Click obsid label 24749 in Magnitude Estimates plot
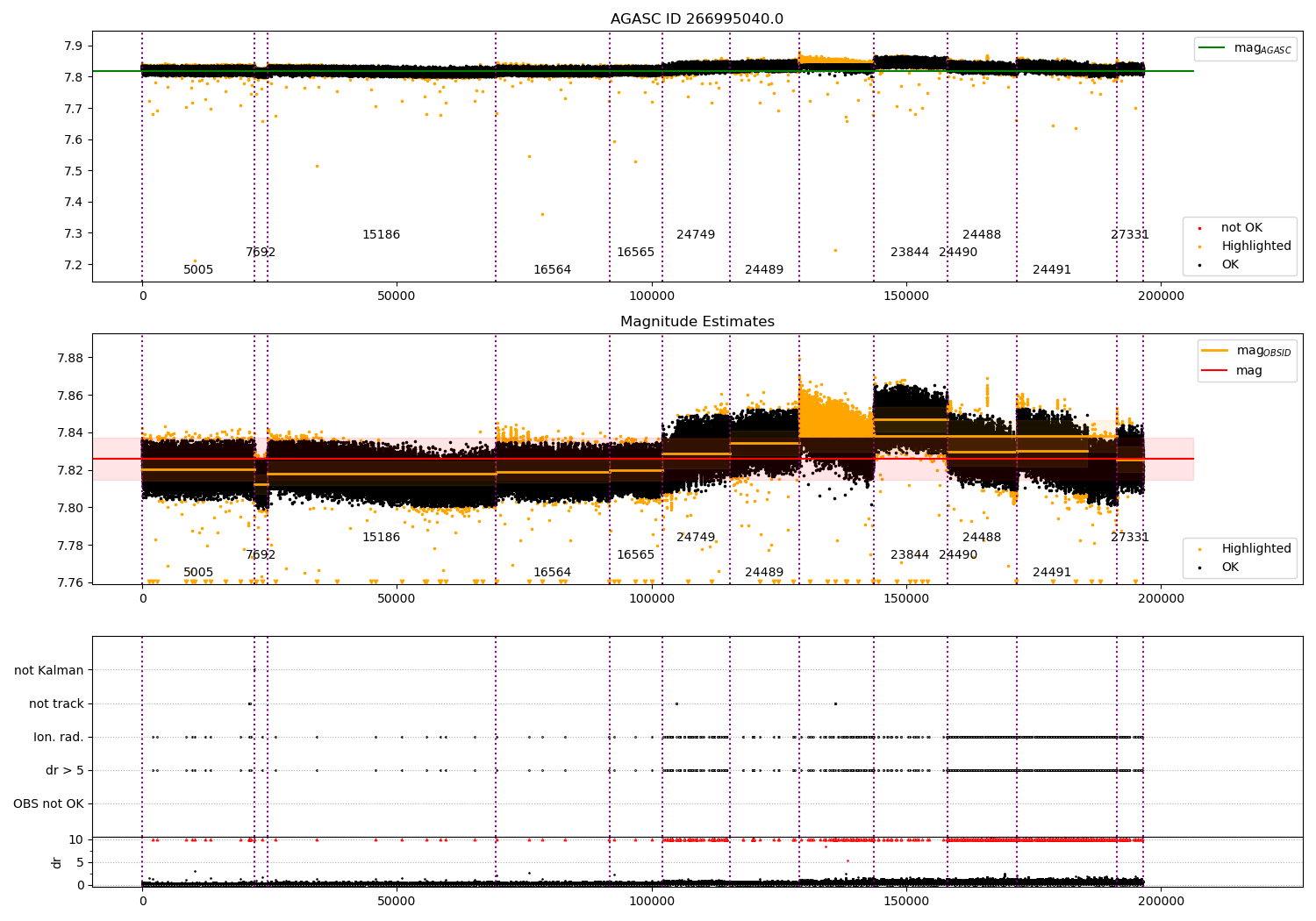 (696, 538)
